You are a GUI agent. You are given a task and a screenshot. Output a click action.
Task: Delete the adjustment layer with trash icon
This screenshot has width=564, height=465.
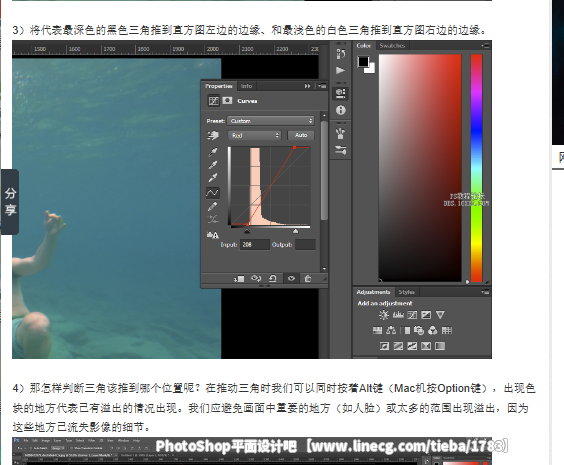[x=308, y=278]
